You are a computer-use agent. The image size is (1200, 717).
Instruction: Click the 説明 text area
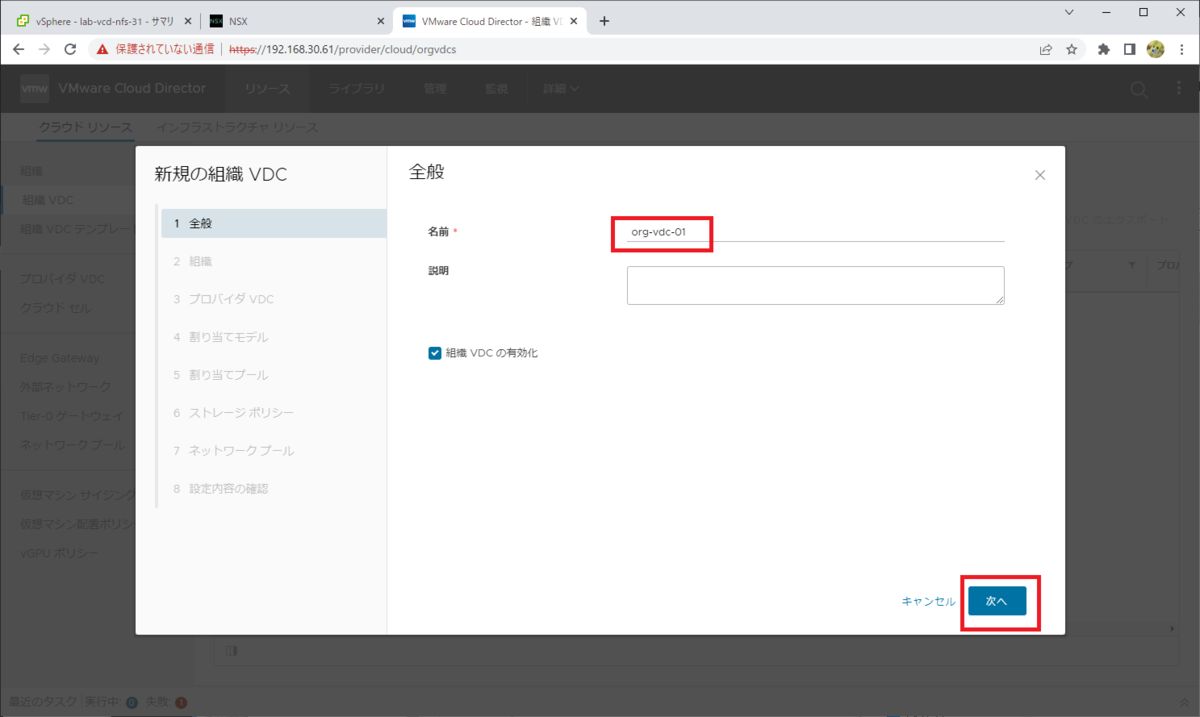[815, 285]
